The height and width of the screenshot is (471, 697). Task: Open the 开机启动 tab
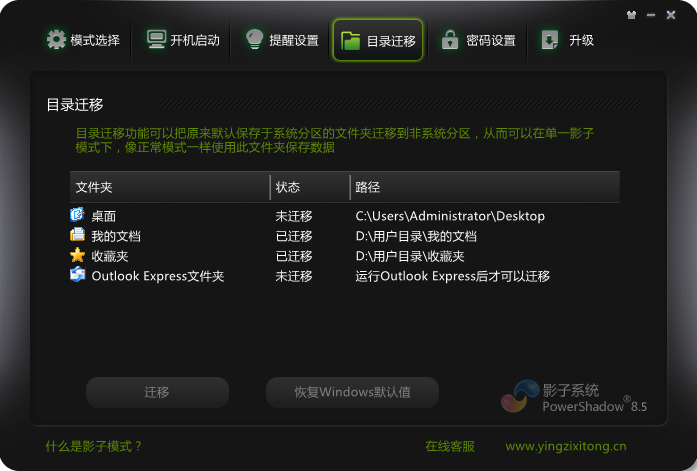coord(182,40)
